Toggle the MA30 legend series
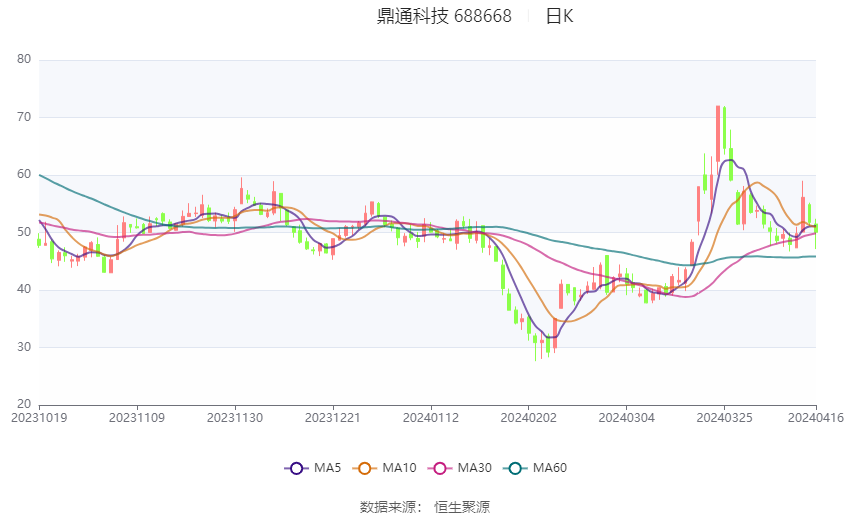850x517 pixels. [460, 468]
